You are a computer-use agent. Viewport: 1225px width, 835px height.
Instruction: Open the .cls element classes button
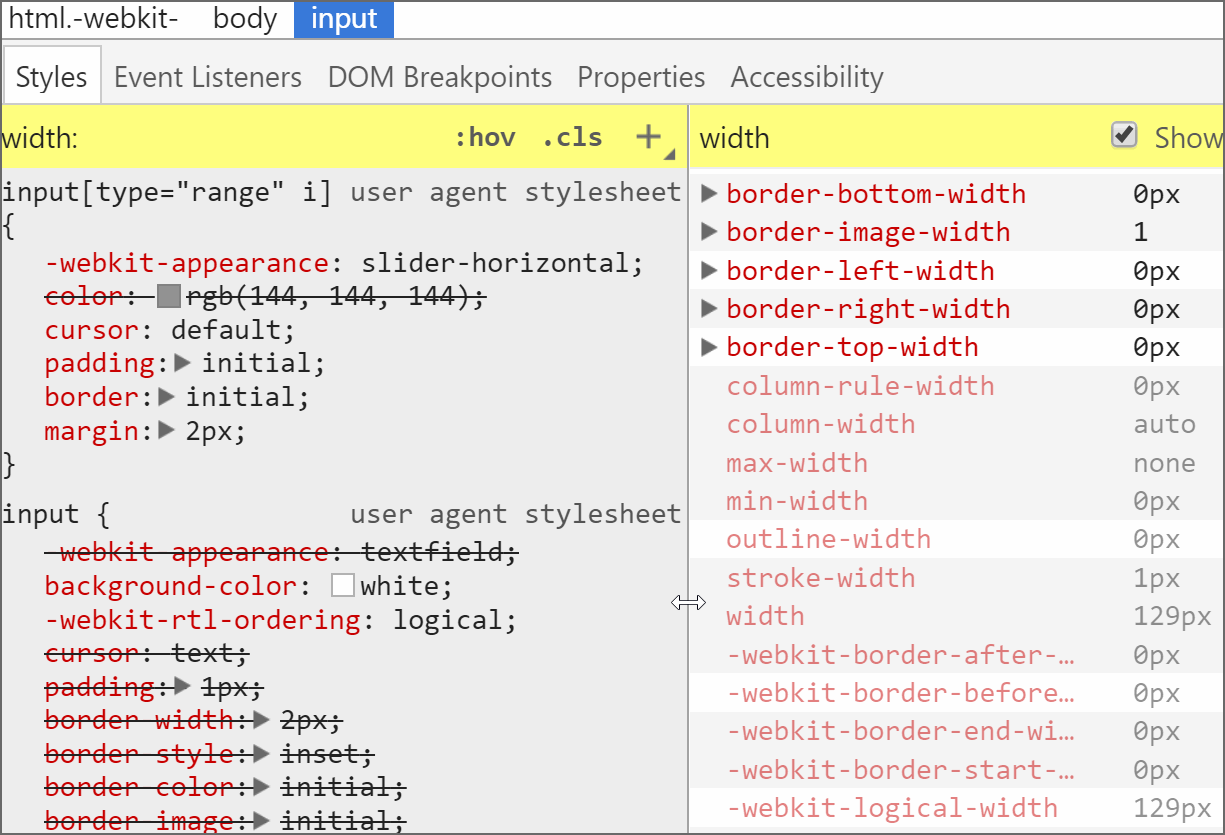point(572,137)
